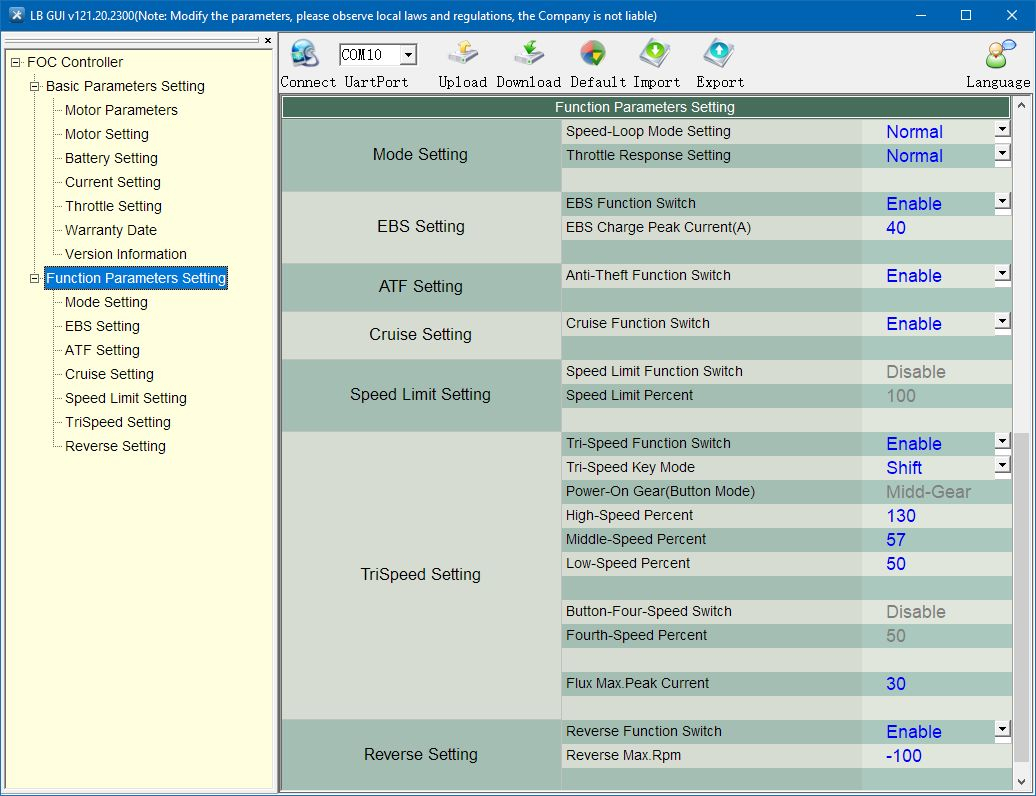
Task: Open the Reverse Function Switch dropdown
Action: pos(1002,730)
